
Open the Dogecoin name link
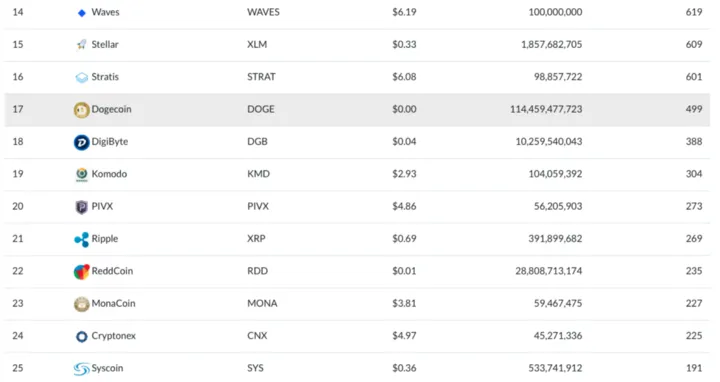point(112,109)
